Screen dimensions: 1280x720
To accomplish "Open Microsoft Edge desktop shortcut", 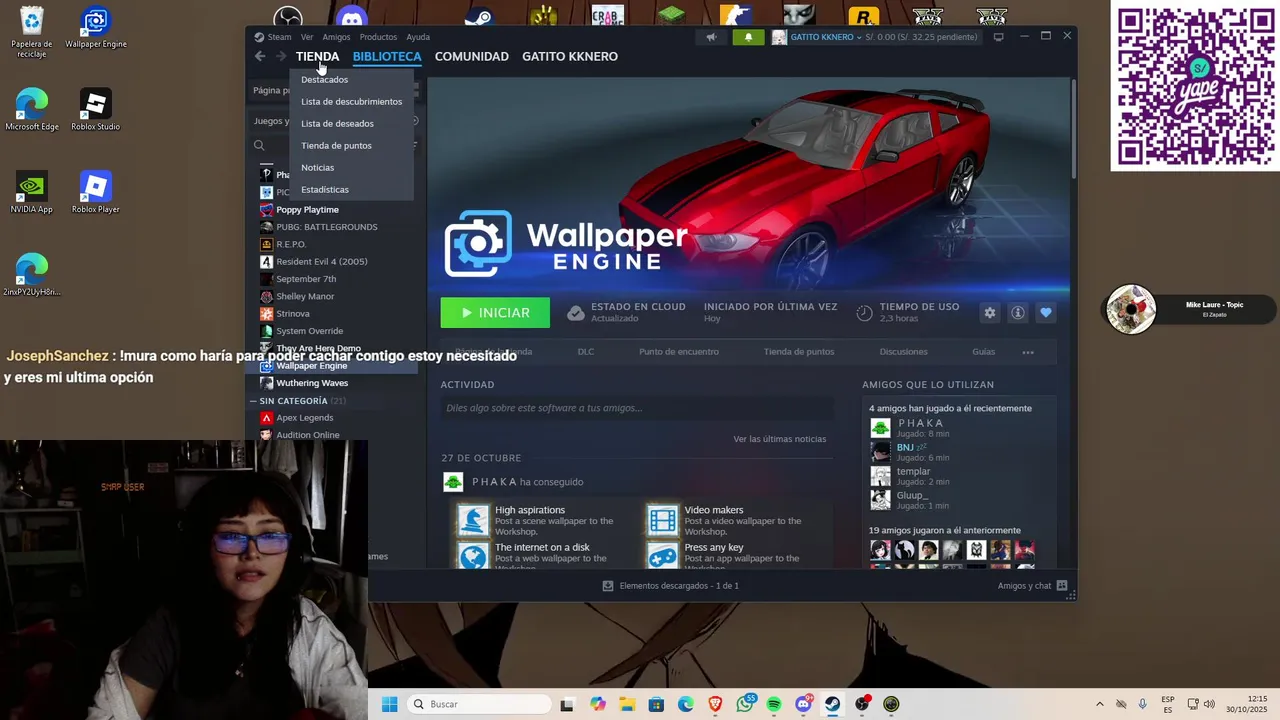I will pyautogui.click(x=32, y=110).
